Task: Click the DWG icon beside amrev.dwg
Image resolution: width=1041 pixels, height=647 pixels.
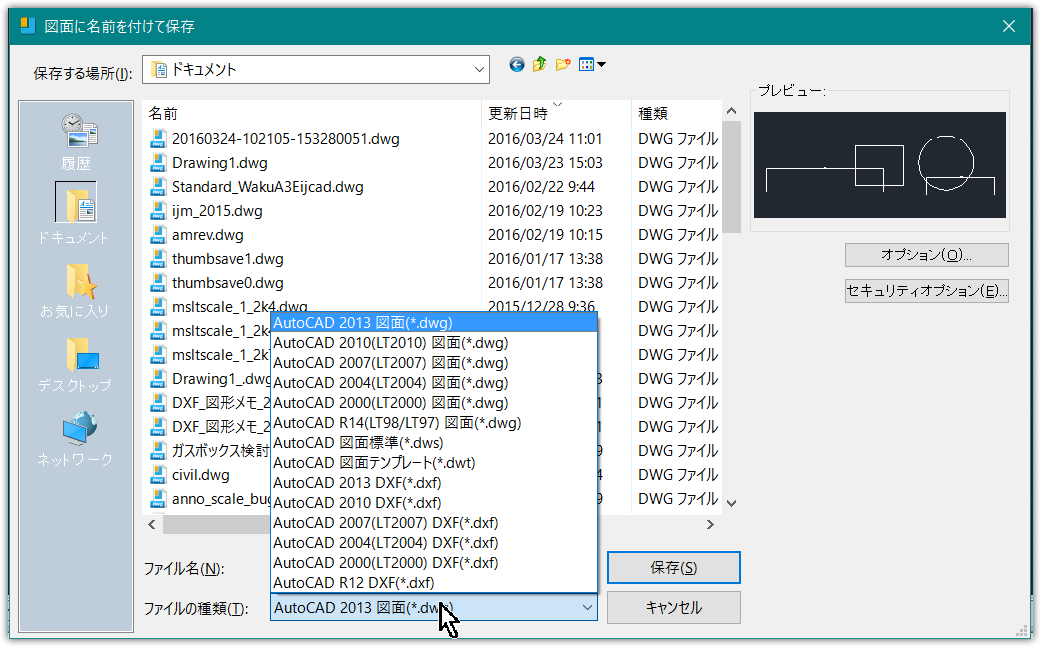Action: click(158, 235)
